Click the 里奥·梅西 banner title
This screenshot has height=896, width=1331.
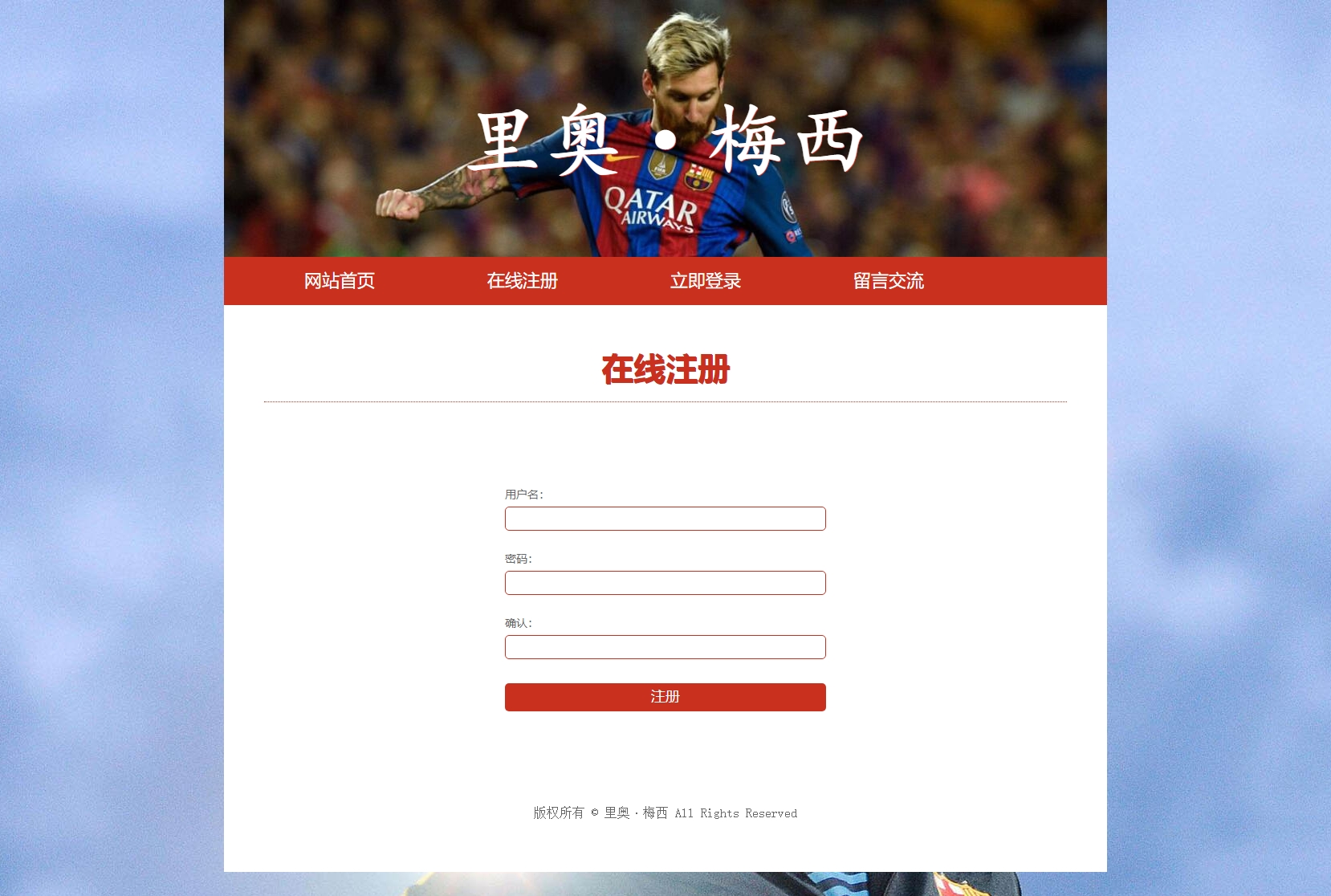coord(665,141)
